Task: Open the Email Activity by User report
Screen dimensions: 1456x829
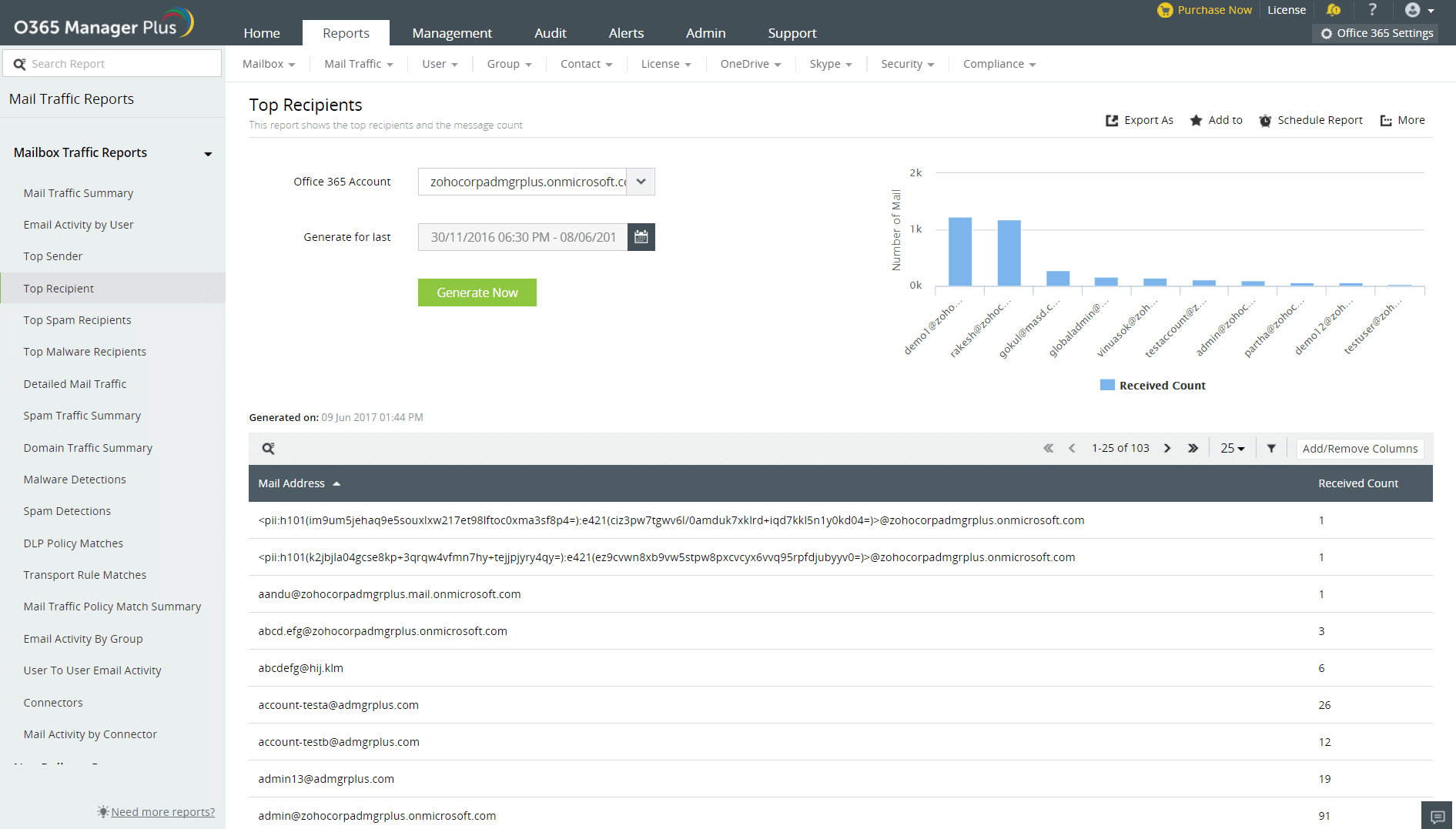Action: [79, 225]
